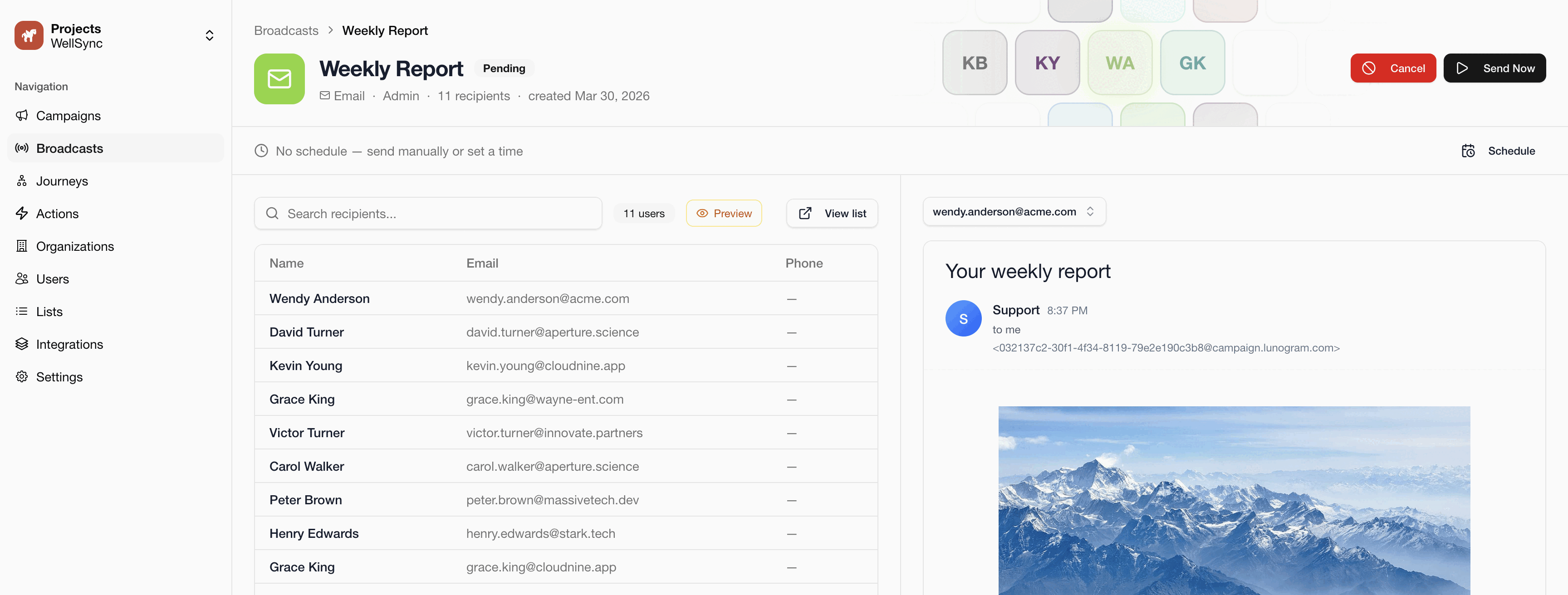Click the Actions lightning bolt icon

pyautogui.click(x=22, y=214)
